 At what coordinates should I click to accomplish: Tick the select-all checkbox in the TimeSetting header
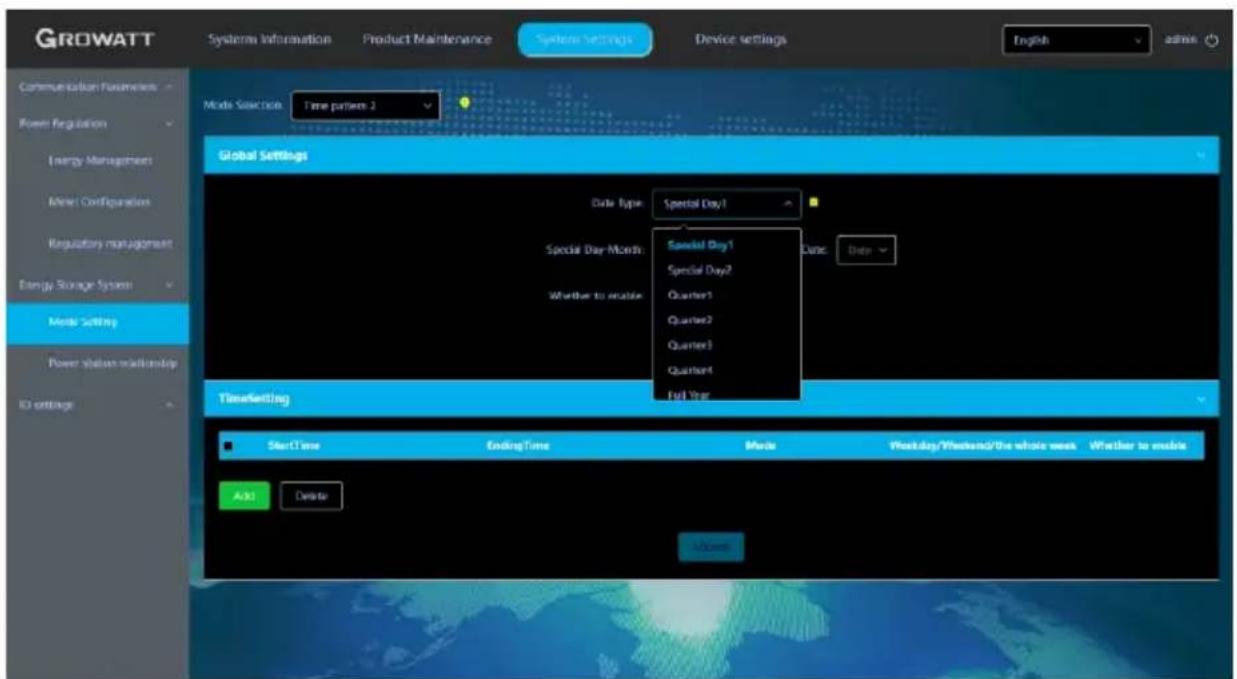pyautogui.click(x=228, y=446)
